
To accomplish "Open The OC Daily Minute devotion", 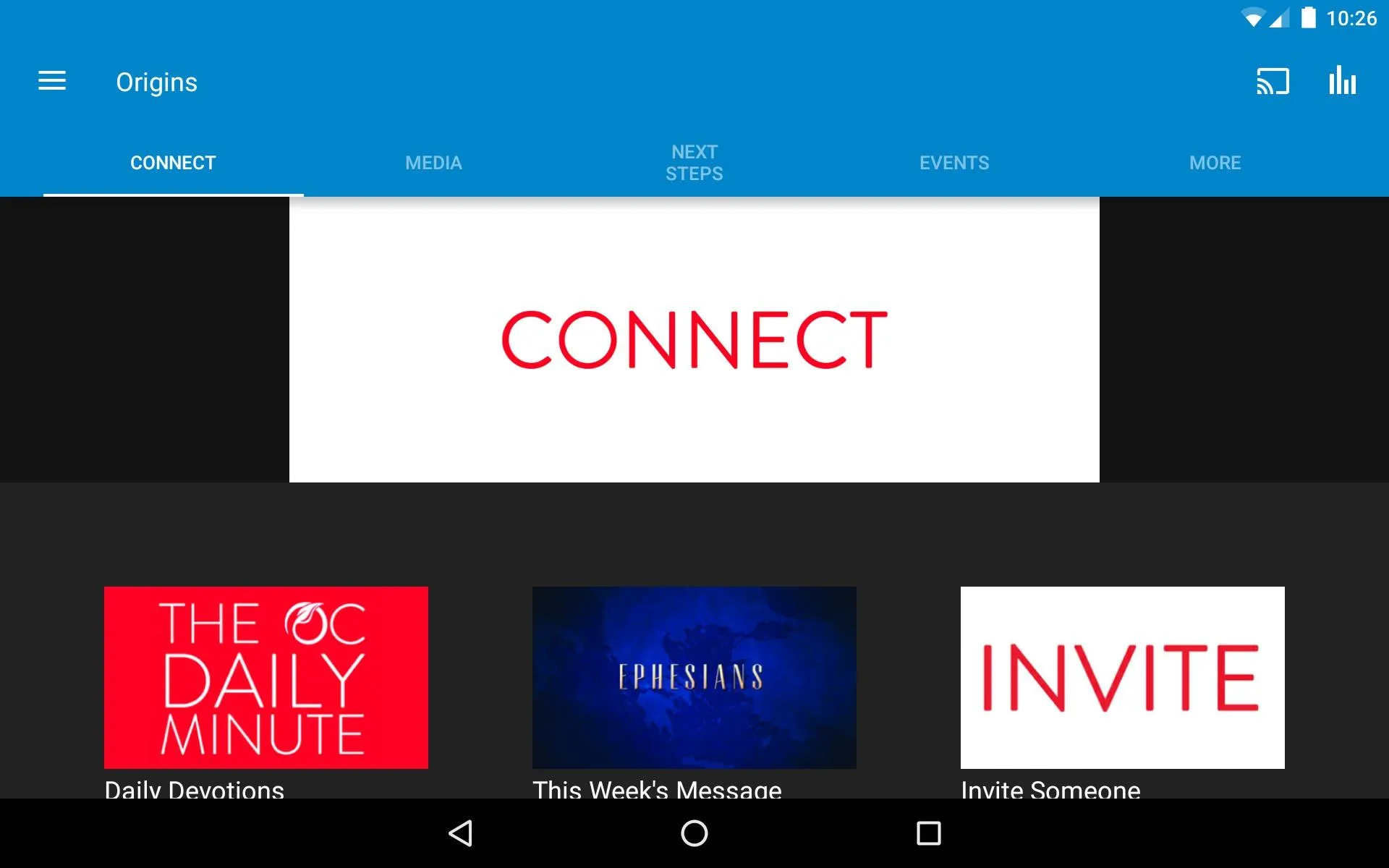I will pyautogui.click(x=266, y=675).
